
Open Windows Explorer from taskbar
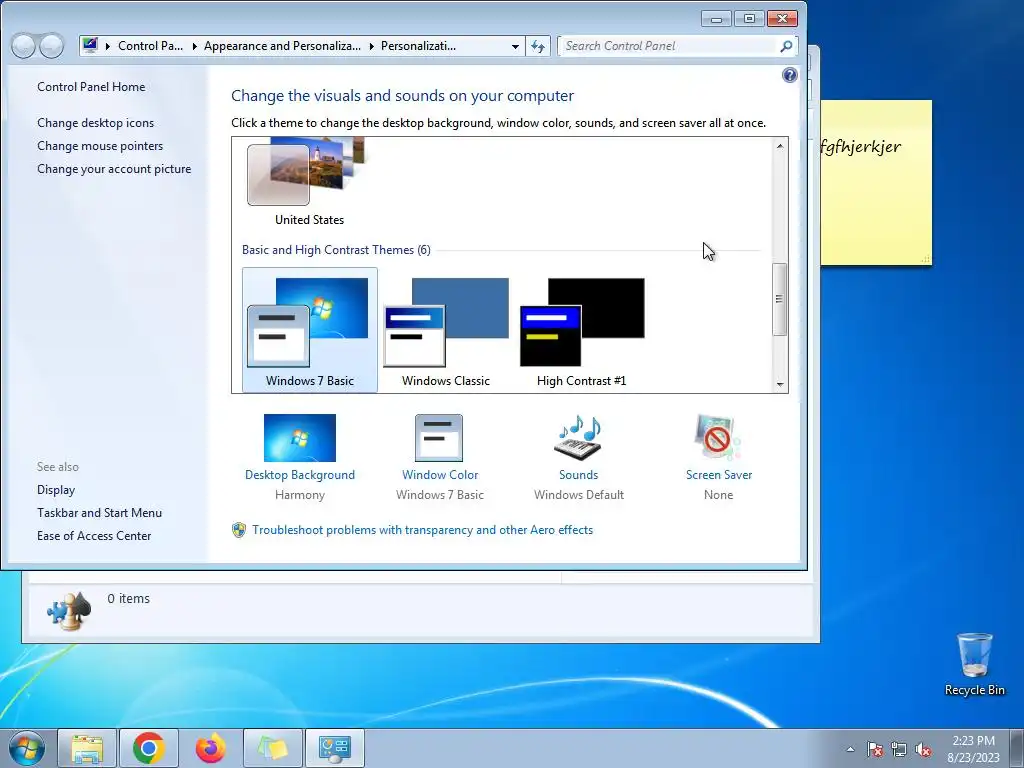pos(87,748)
